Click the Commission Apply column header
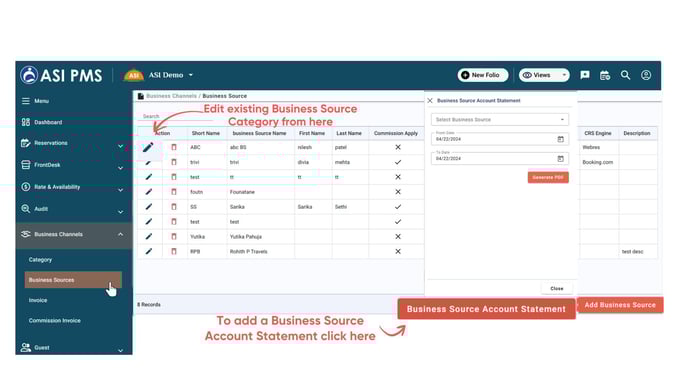Viewport: 688px width, 387px height. (x=396, y=133)
